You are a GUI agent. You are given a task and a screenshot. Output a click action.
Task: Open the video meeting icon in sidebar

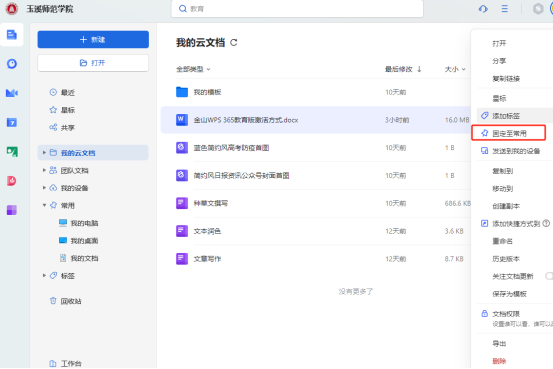[12, 93]
